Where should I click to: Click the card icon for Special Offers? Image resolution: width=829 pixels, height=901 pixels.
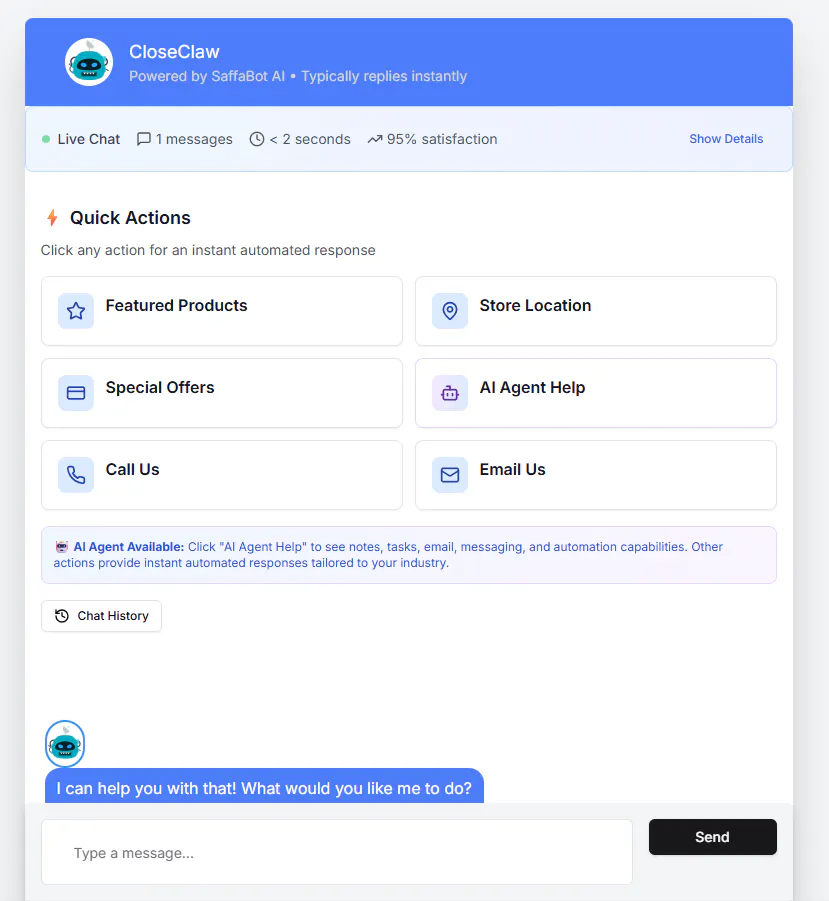[76, 393]
